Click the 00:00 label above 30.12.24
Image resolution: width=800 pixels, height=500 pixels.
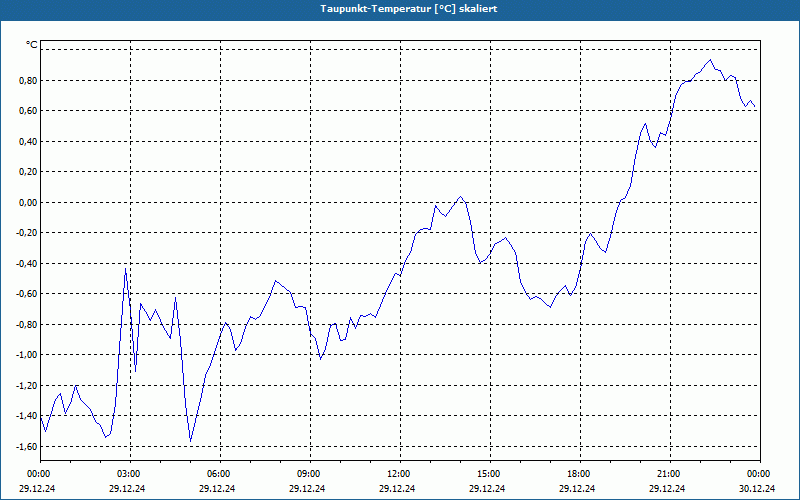(760, 474)
